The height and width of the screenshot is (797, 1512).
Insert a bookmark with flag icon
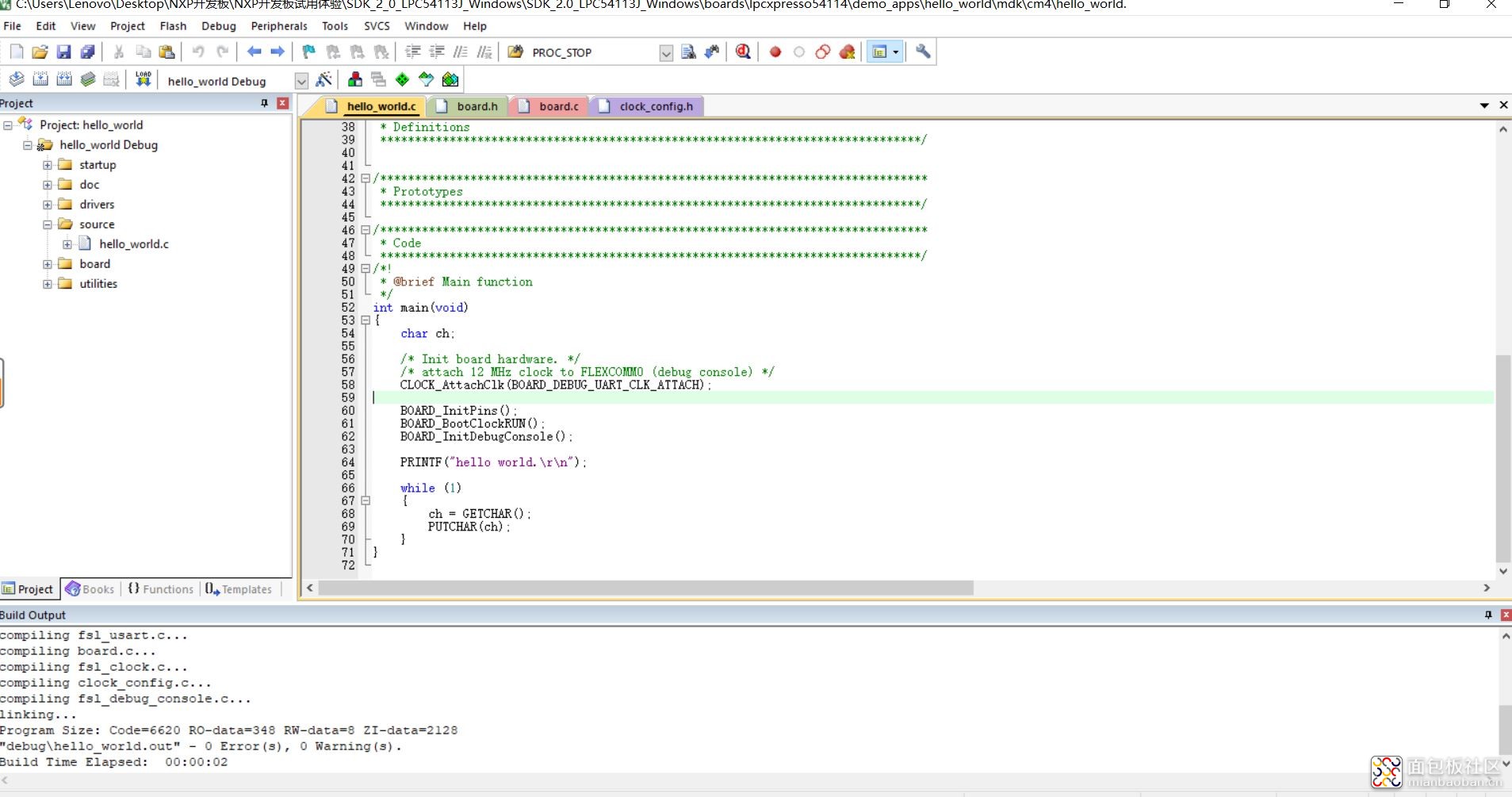pos(309,52)
